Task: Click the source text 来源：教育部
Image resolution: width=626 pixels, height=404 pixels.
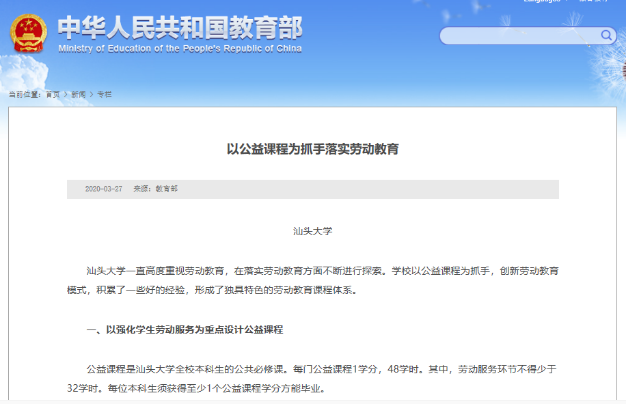Action: [x=155, y=189]
